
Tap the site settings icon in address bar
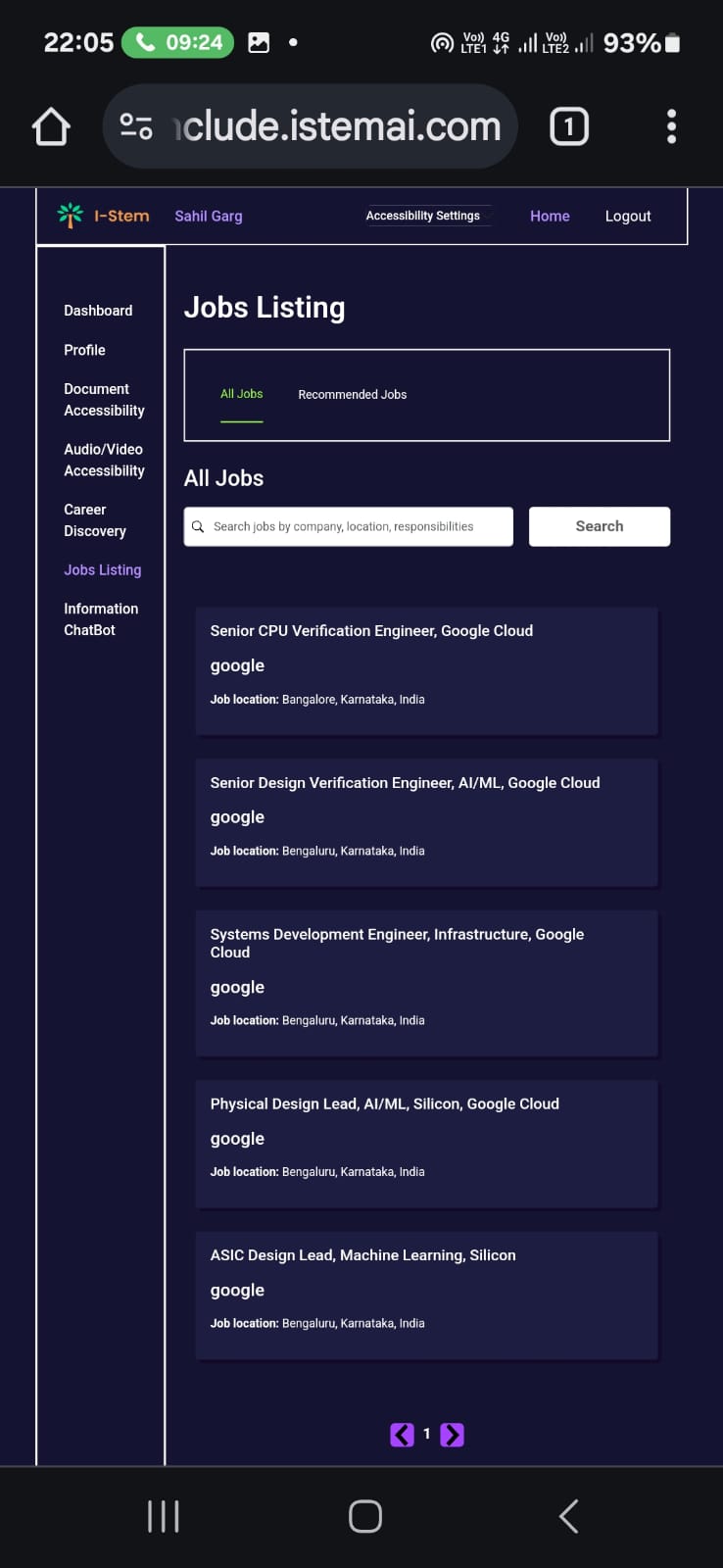pyautogui.click(x=136, y=126)
